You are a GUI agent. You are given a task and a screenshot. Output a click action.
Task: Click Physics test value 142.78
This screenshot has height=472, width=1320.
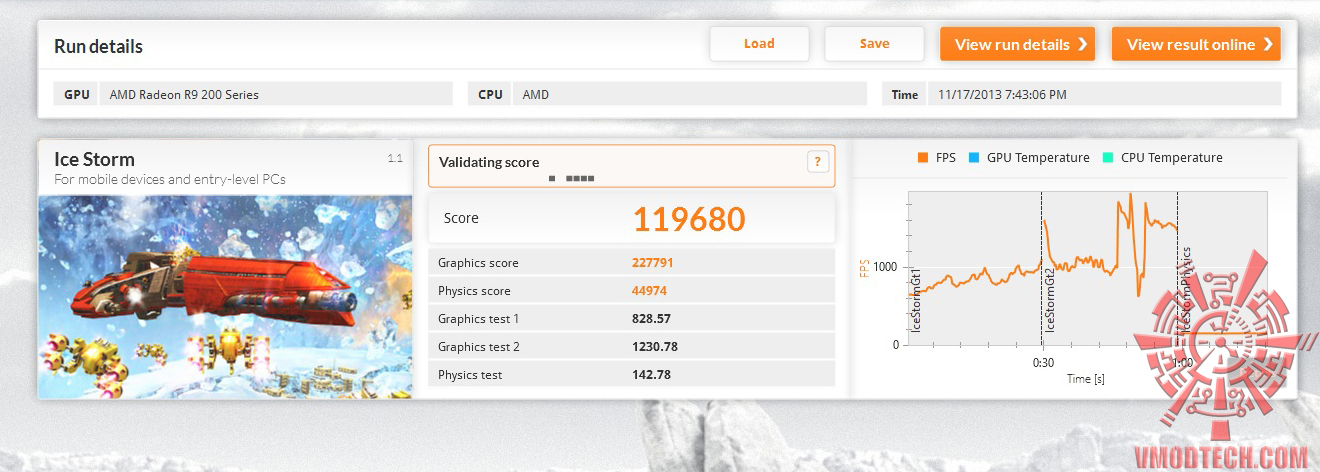(x=651, y=375)
